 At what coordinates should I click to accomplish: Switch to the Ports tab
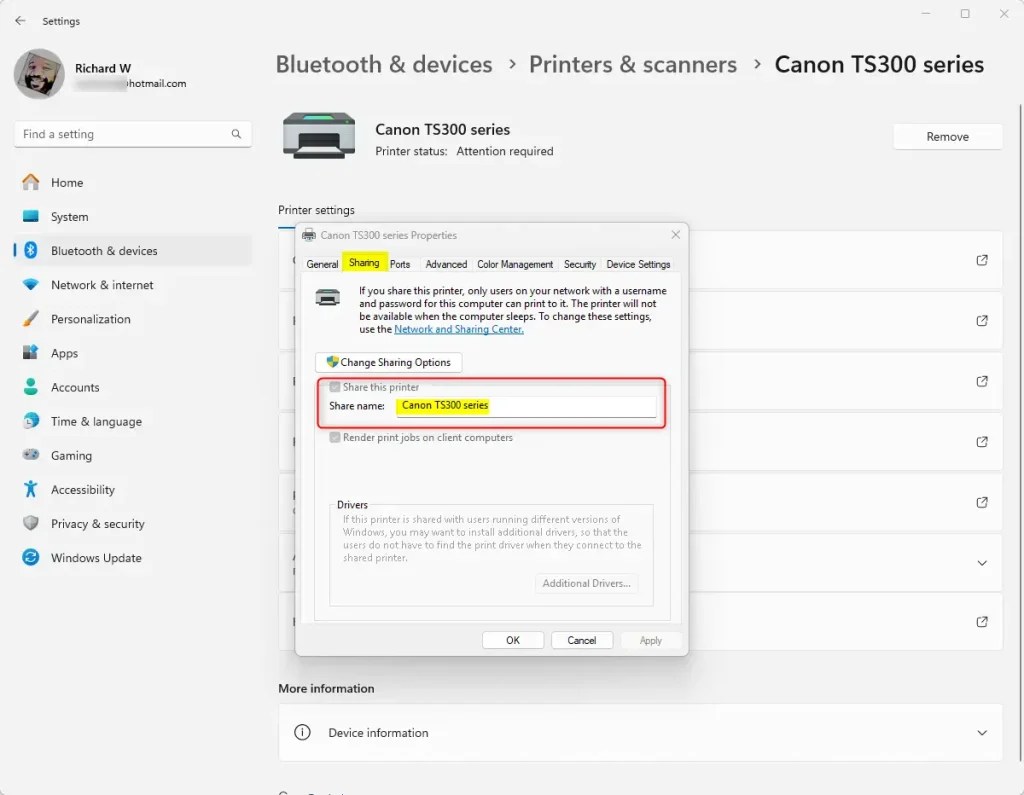point(400,263)
